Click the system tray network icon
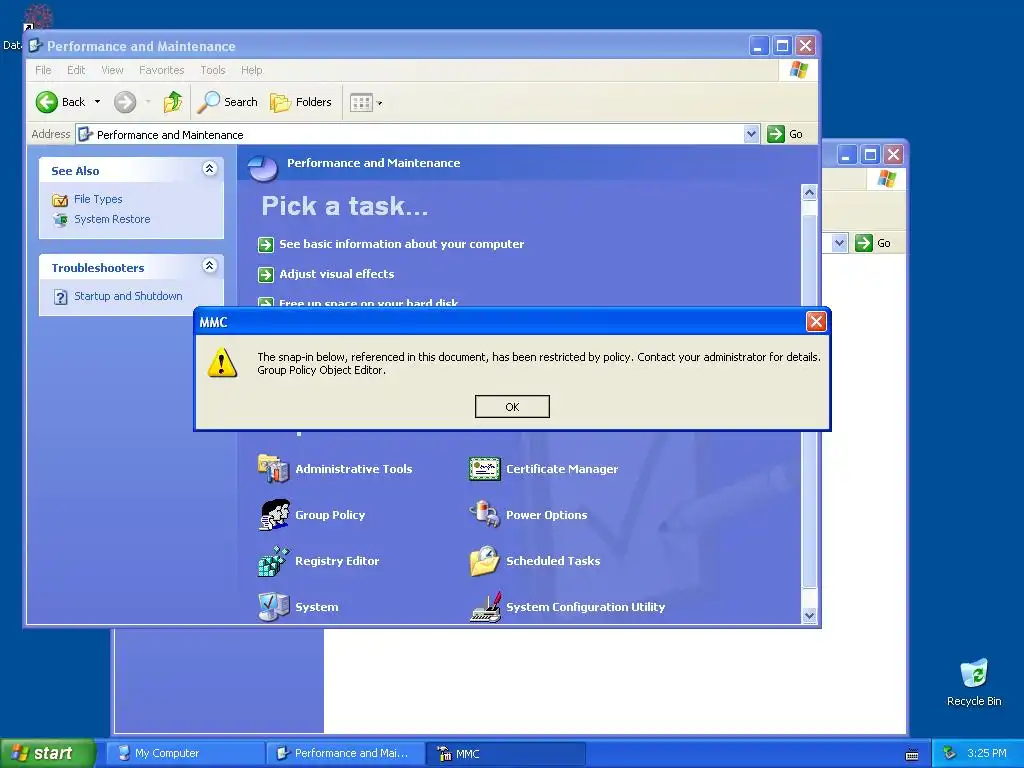Viewport: 1024px width, 768px height. point(949,754)
